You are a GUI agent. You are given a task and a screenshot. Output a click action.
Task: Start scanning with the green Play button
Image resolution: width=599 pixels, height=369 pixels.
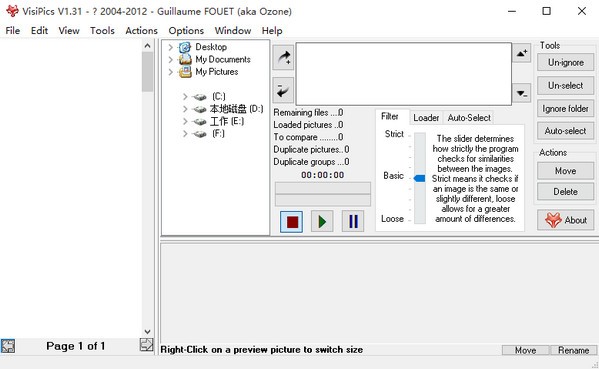pos(322,222)
